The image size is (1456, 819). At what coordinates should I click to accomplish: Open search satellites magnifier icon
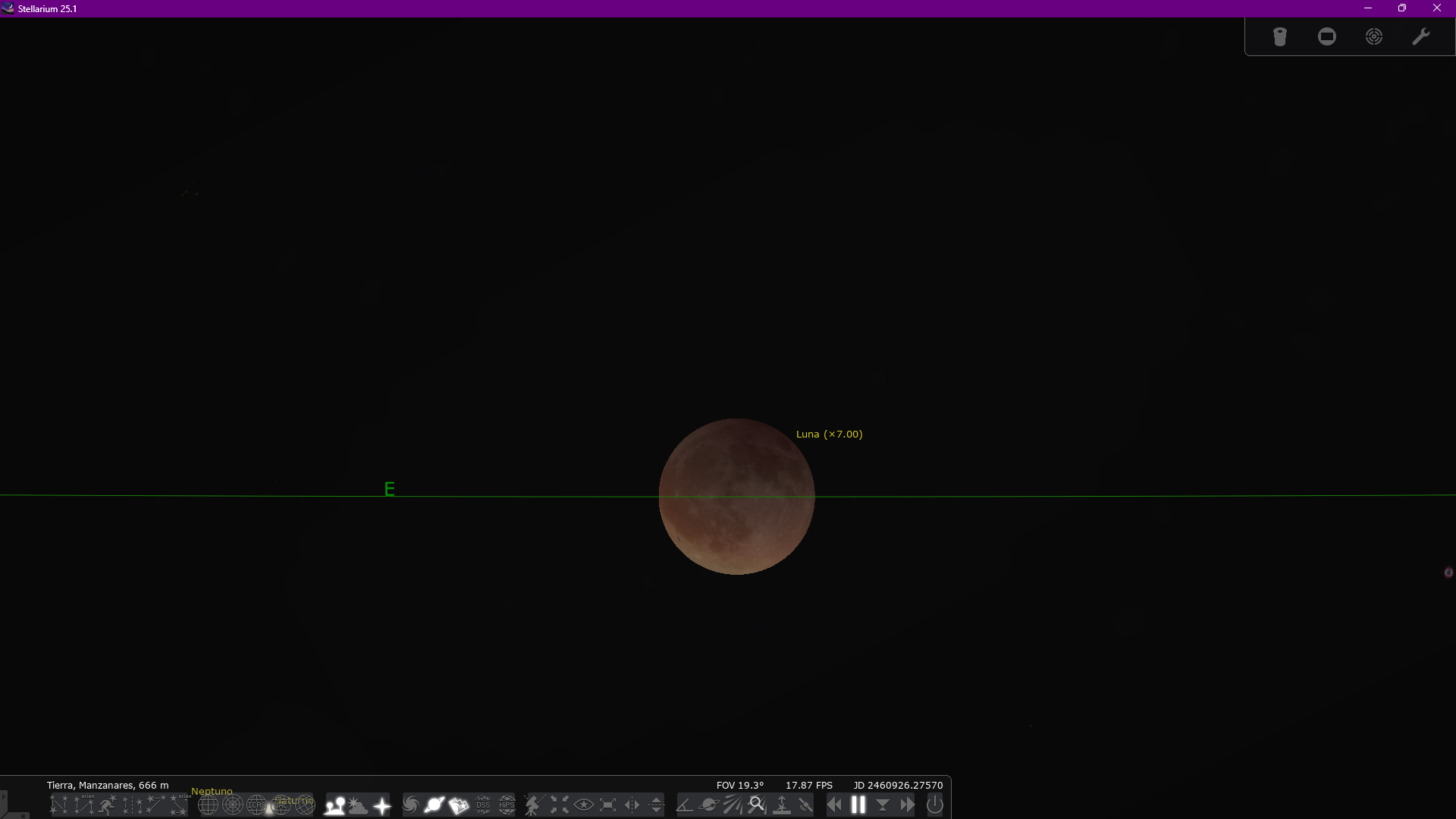(756, 805)
